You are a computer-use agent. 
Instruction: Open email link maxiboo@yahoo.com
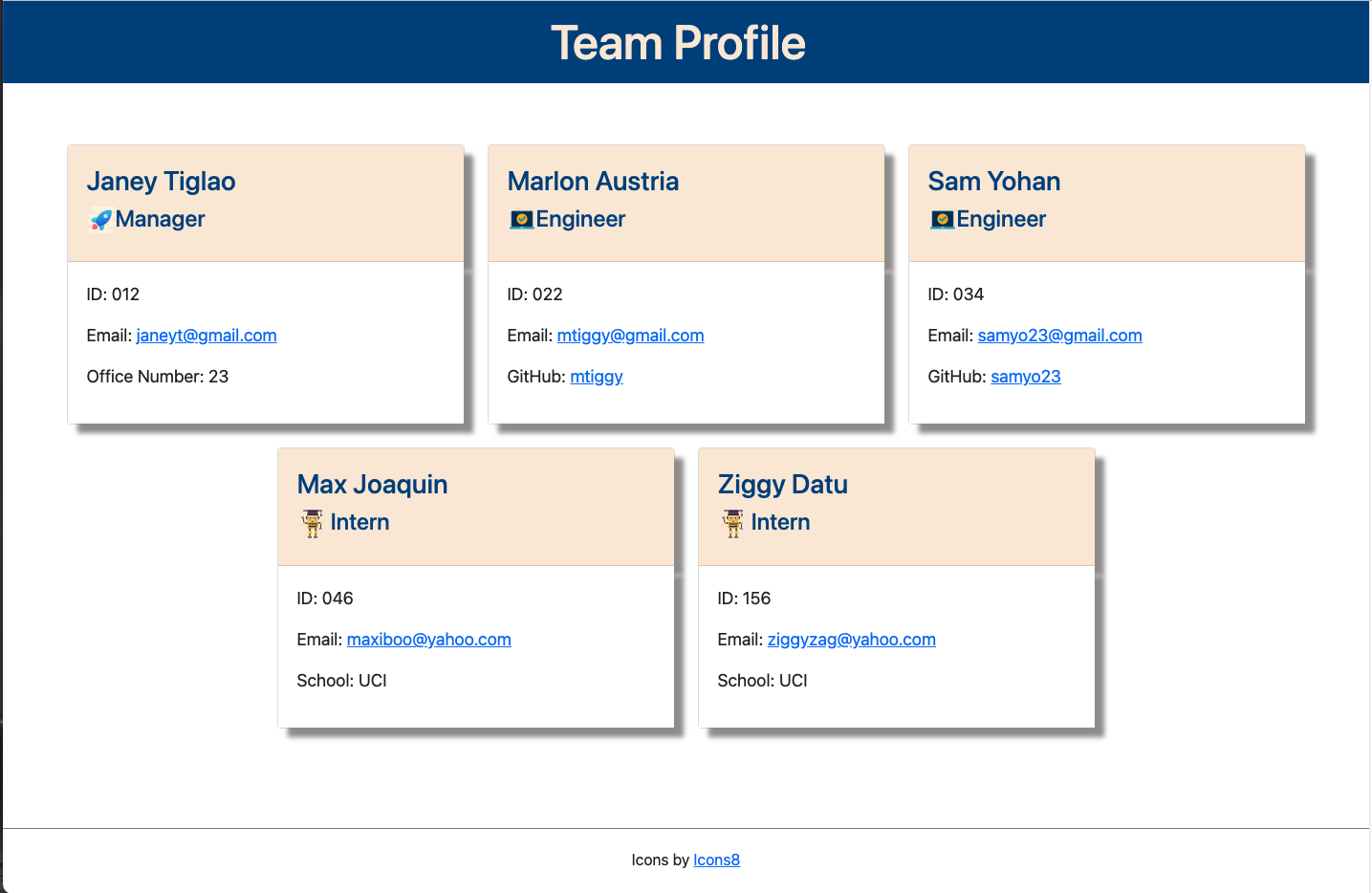tap(428, 640)
